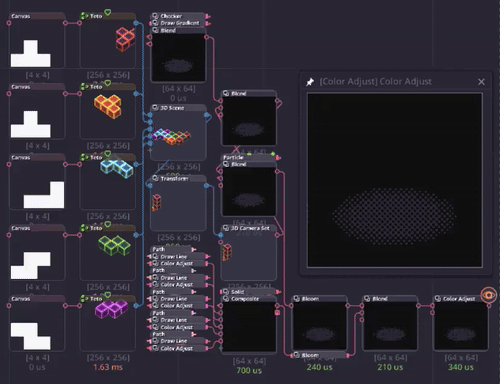Close the pinned Color Adjust preview panel

coord(481,82)
